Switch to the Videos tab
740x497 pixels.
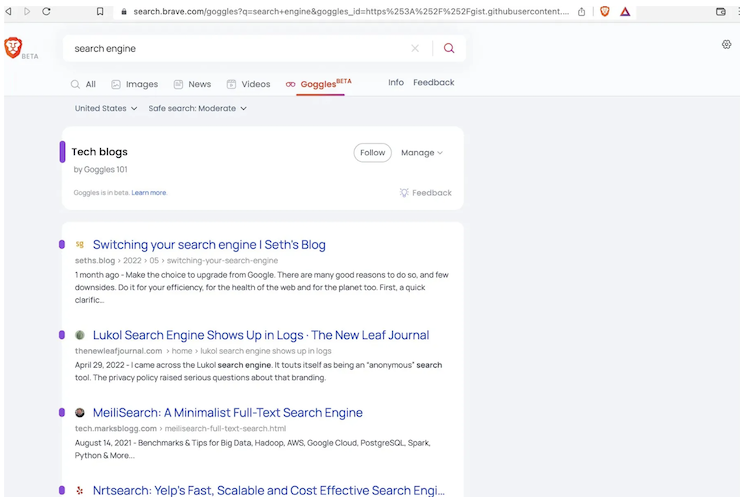point(248,84)
